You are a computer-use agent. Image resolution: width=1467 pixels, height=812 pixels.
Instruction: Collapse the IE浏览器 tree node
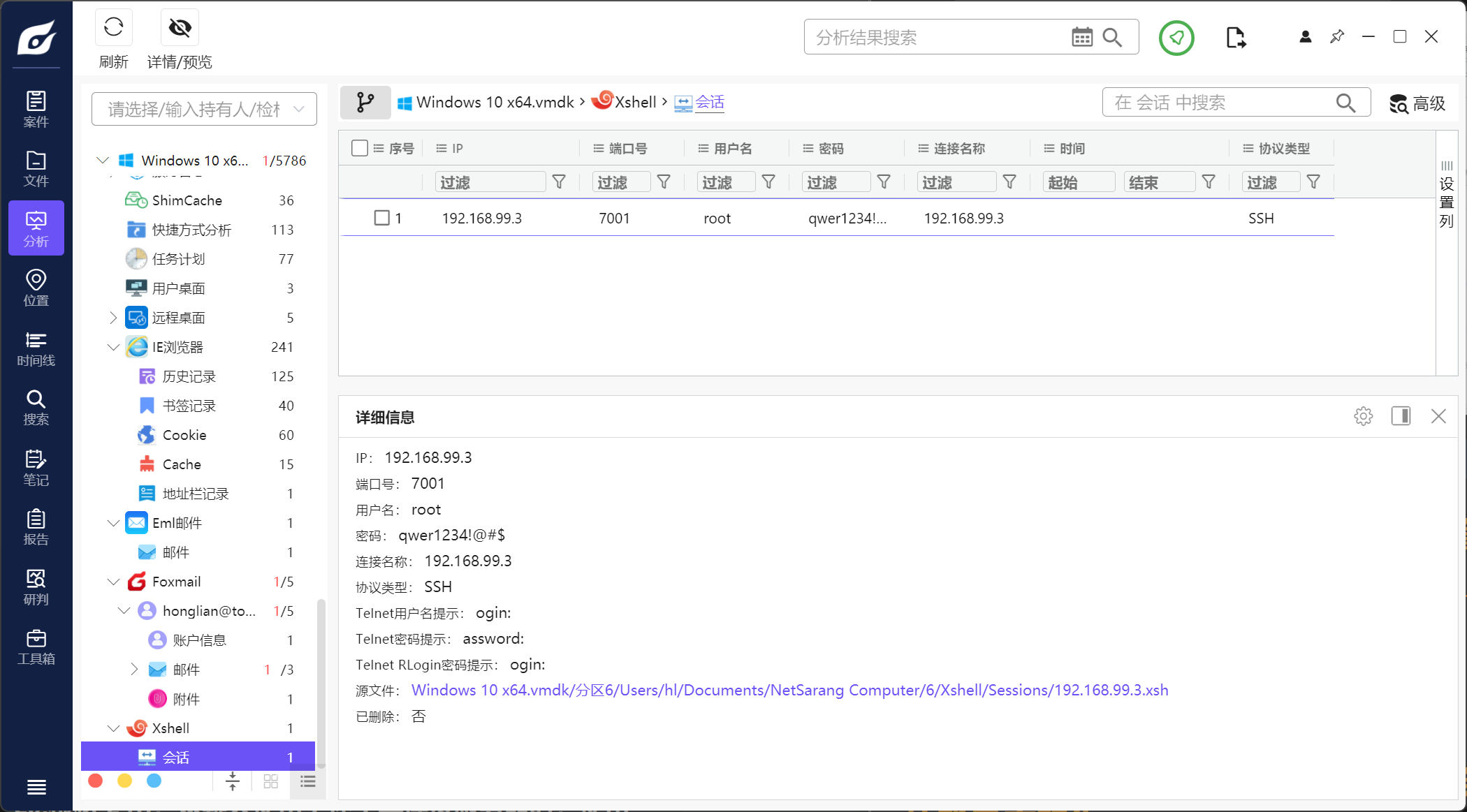tap(113, 347)
